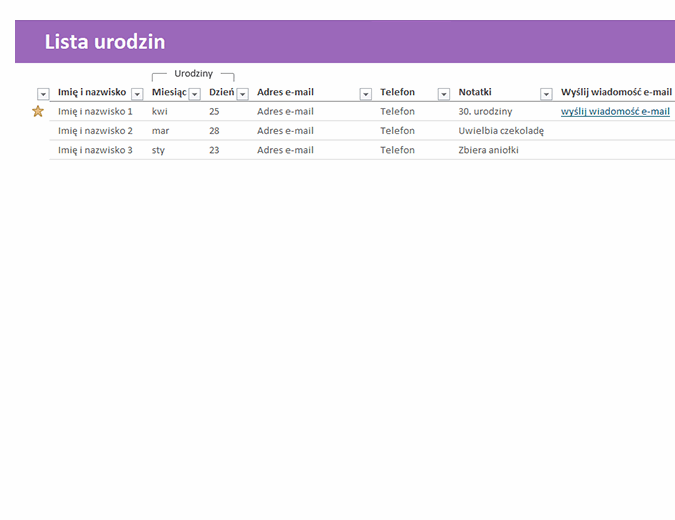This screenshot has width=675, height=520.
Task: Click the gold star icon in first row
Action: [38, 111]
